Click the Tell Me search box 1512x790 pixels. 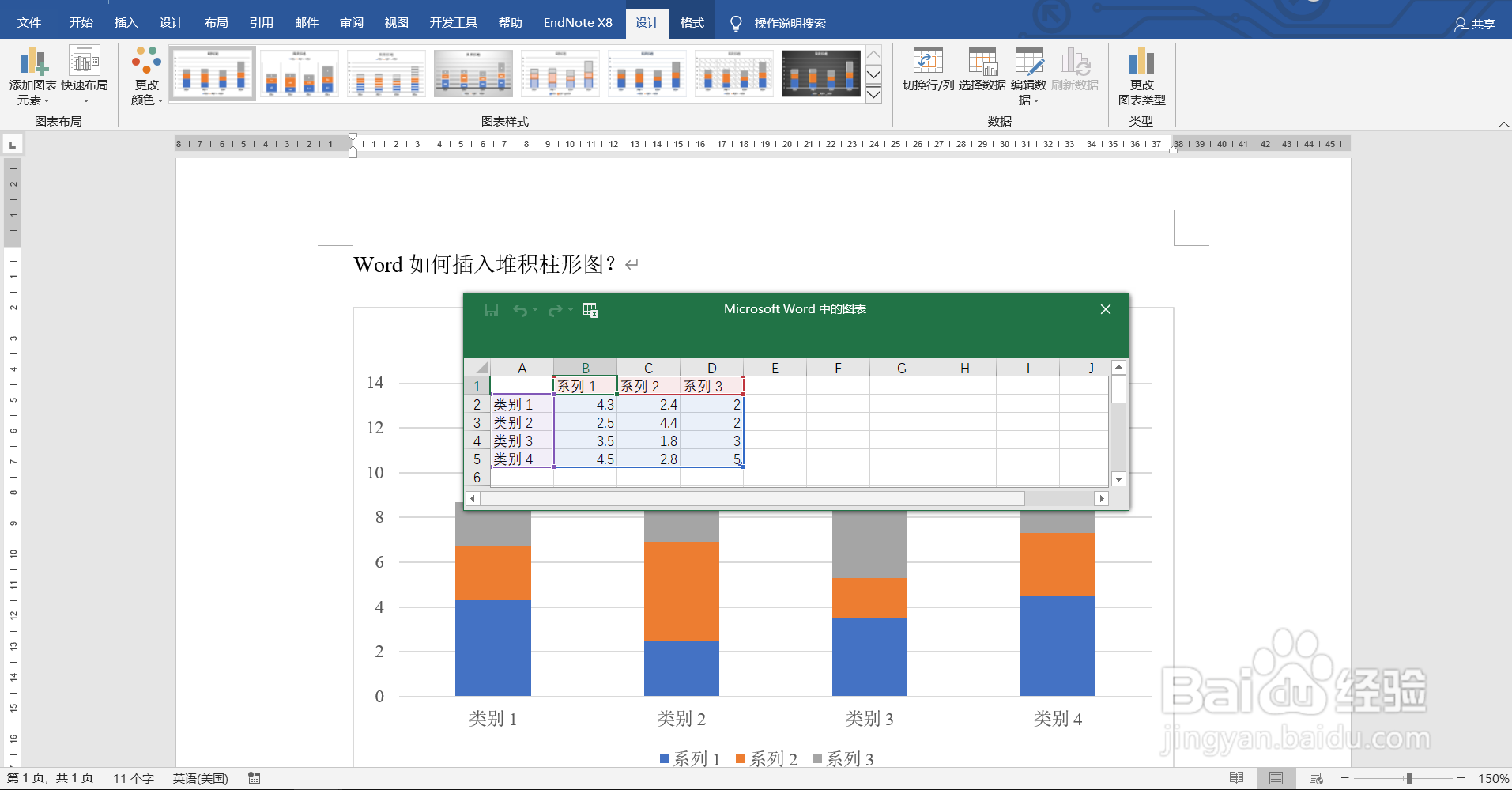(x=790, y=24)
